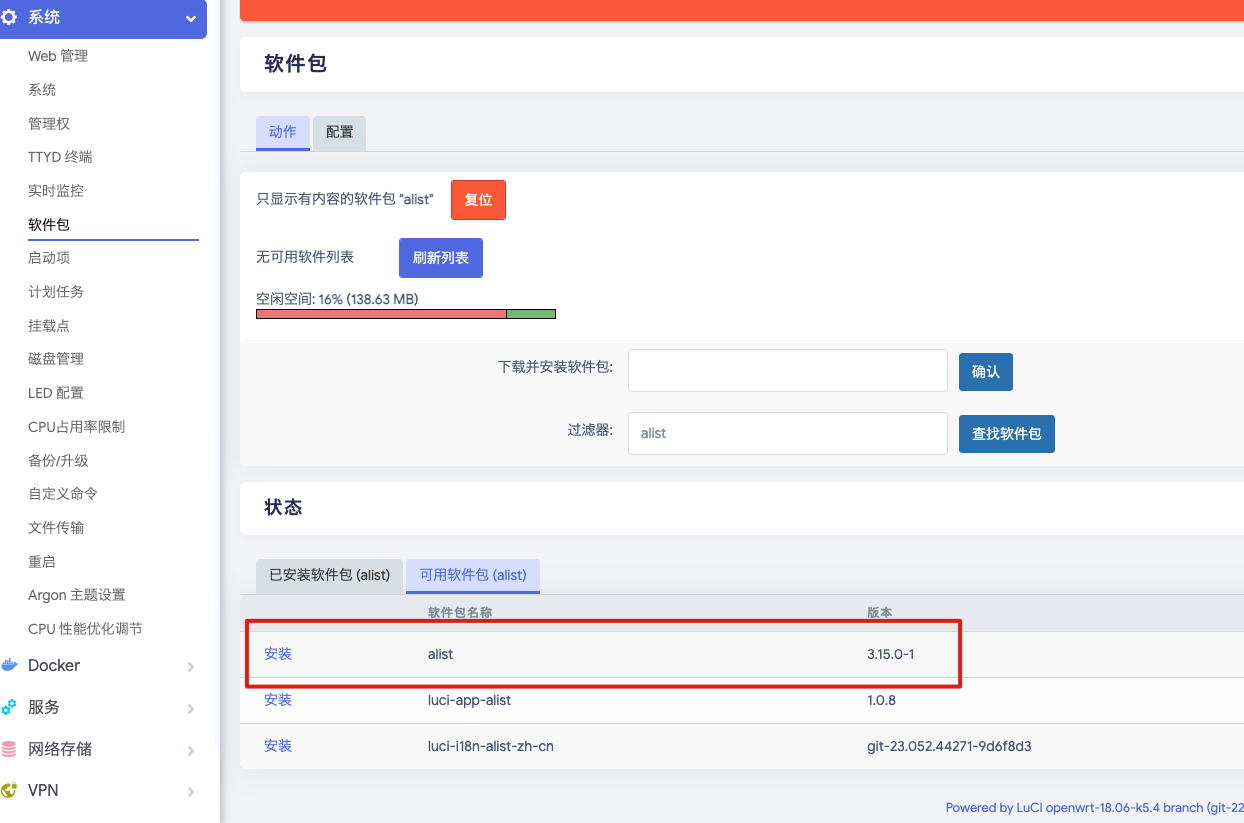Expand the 网络存储 sidebar section
1244x823 pixels.
point(191,749)
